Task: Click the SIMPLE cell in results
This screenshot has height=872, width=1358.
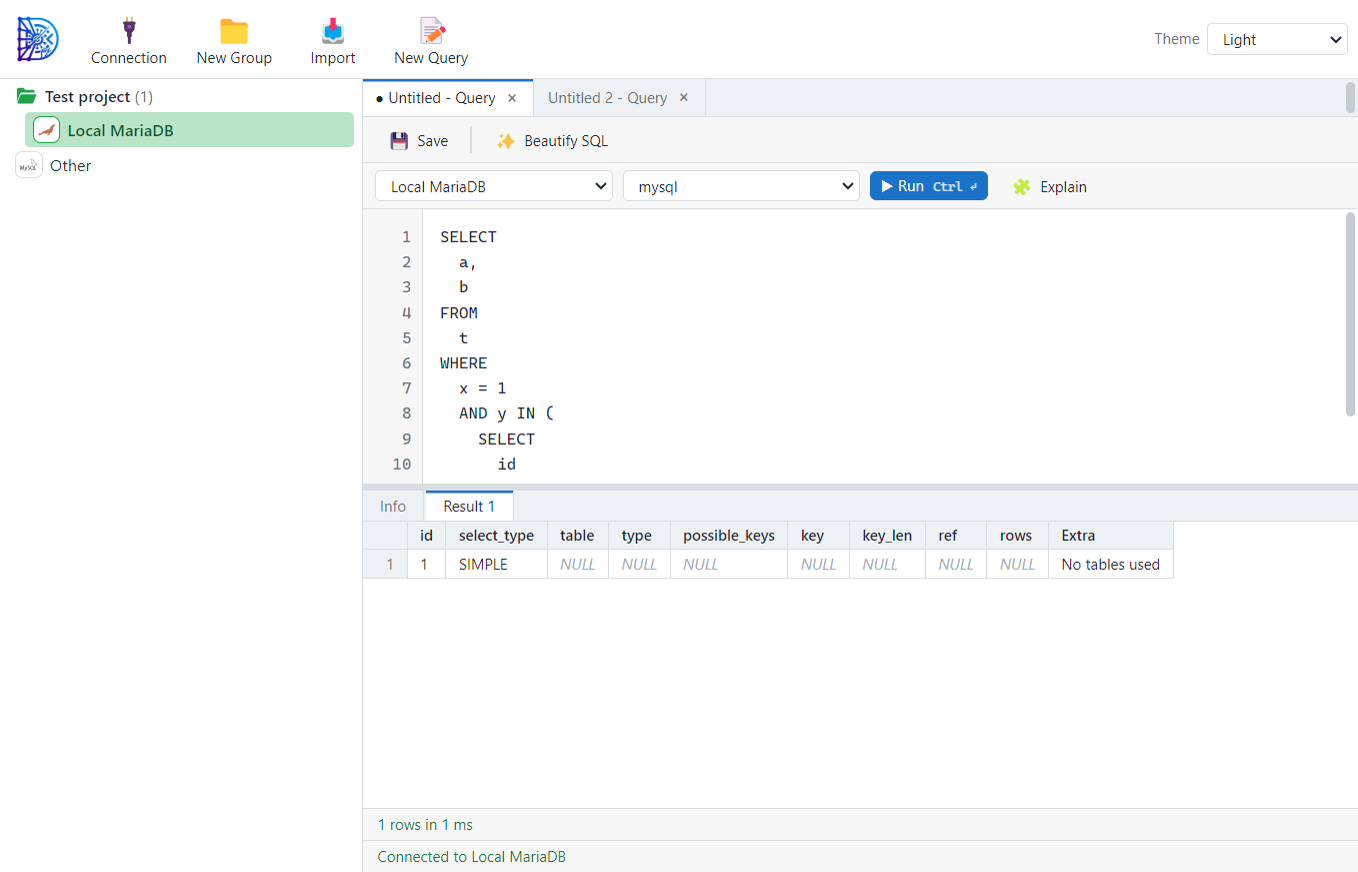Action: point(496,564)
